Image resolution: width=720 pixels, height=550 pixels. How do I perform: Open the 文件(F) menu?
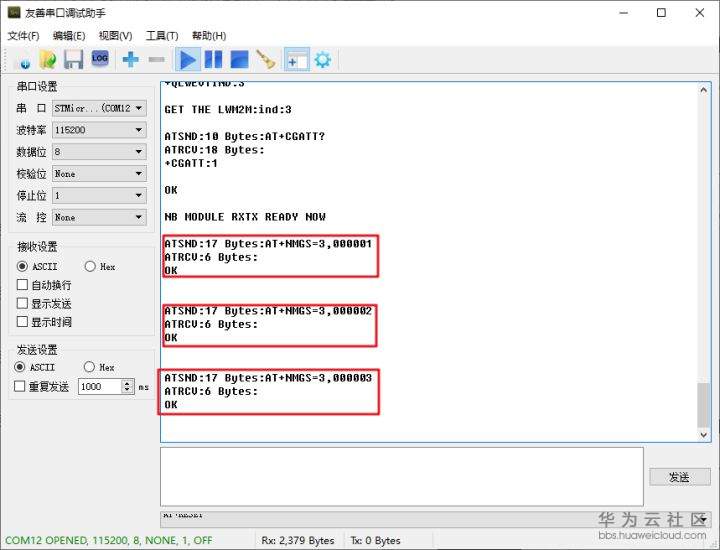[x=23, y=36]
